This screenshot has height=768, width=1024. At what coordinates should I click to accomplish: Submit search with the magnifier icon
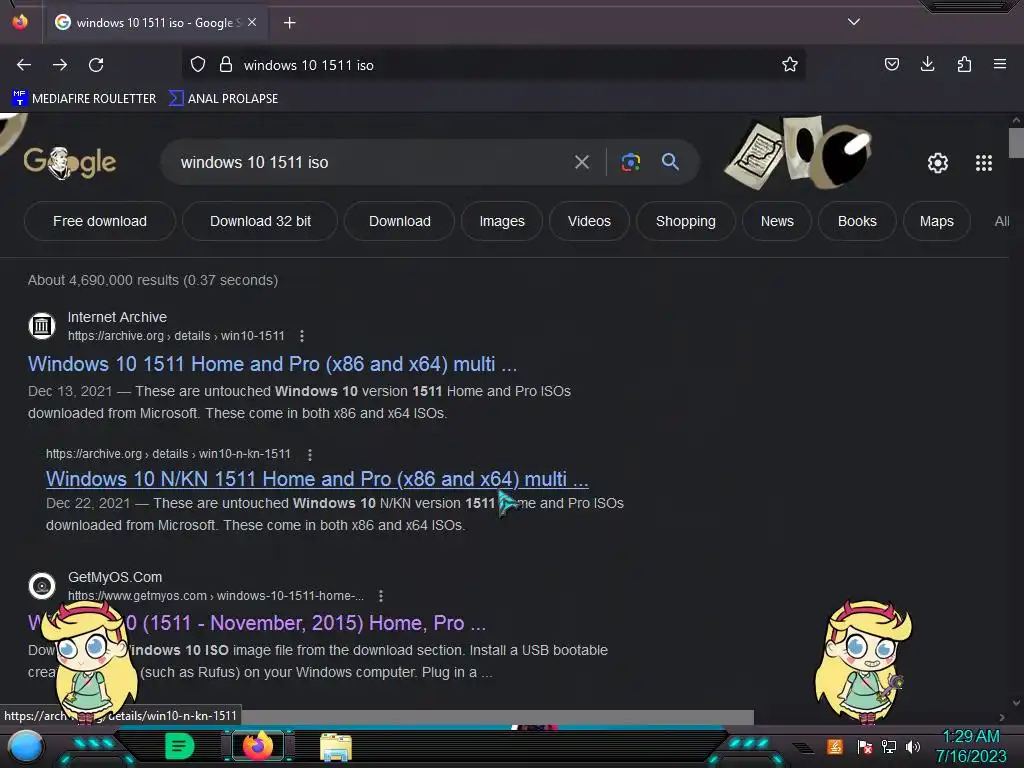[670, 161]
